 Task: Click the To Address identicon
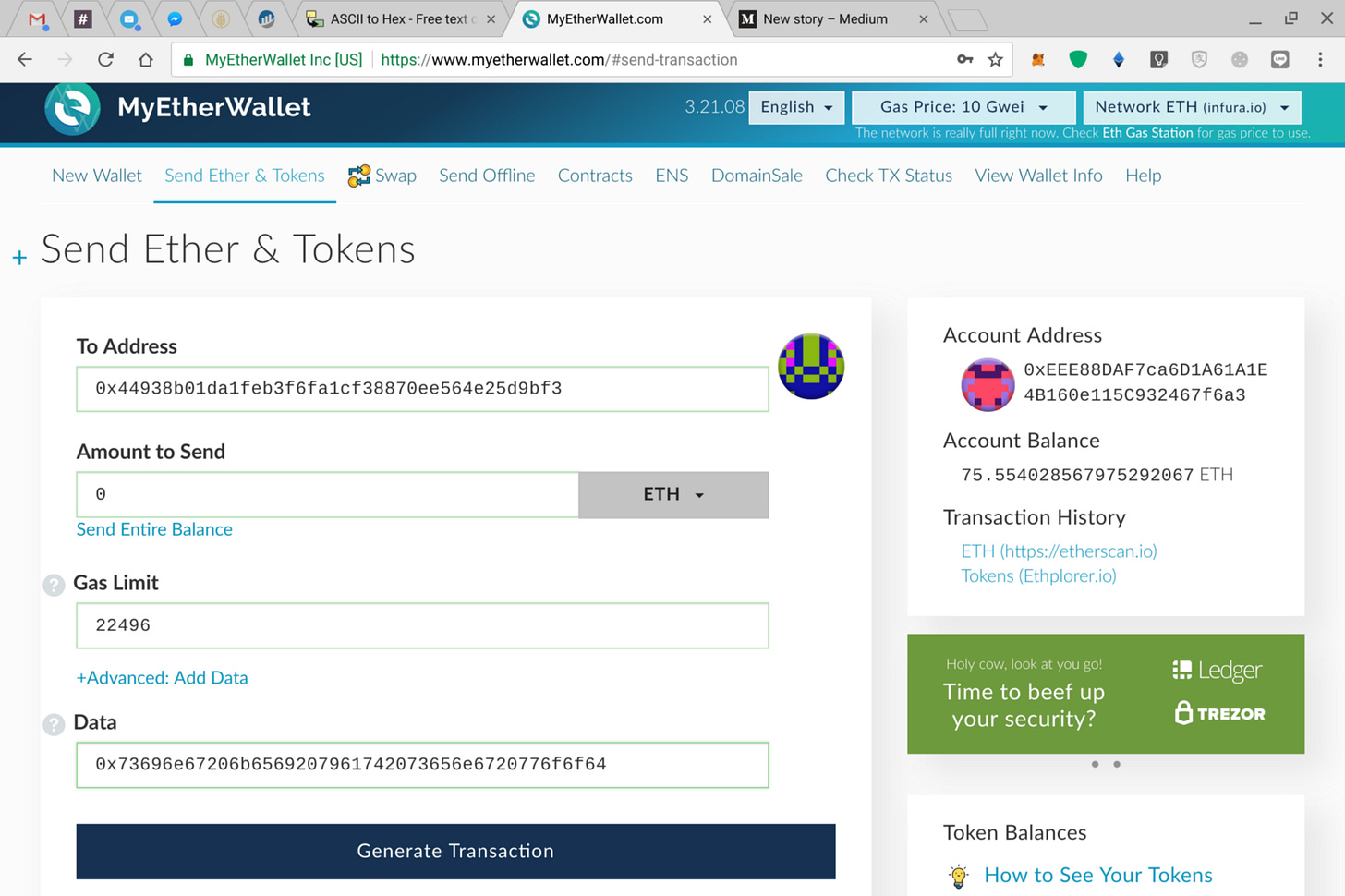[811, 366]
